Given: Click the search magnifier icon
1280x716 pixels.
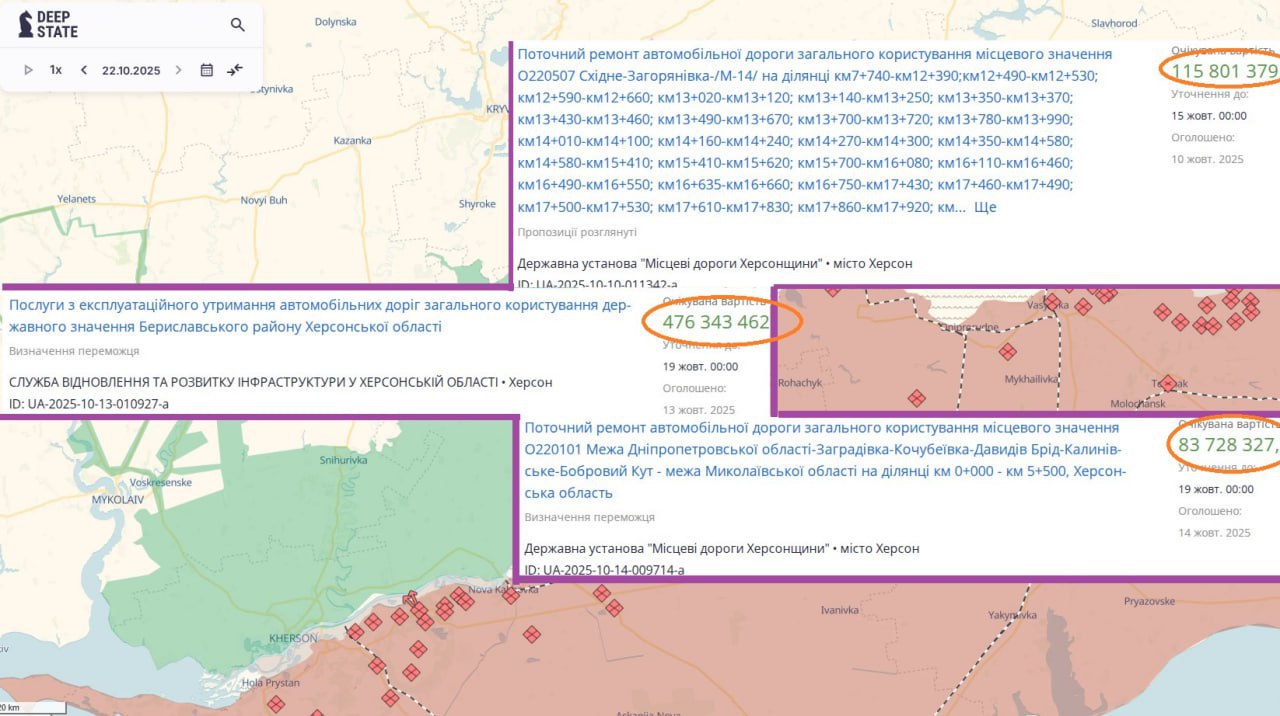Looking at the screenshot, I should coord(237,25).
